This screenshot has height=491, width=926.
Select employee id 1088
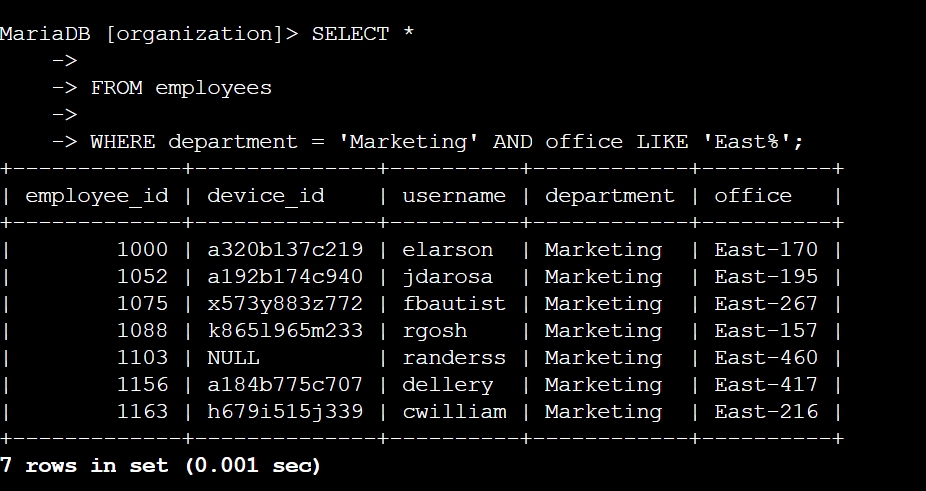[x=142, y=331]
